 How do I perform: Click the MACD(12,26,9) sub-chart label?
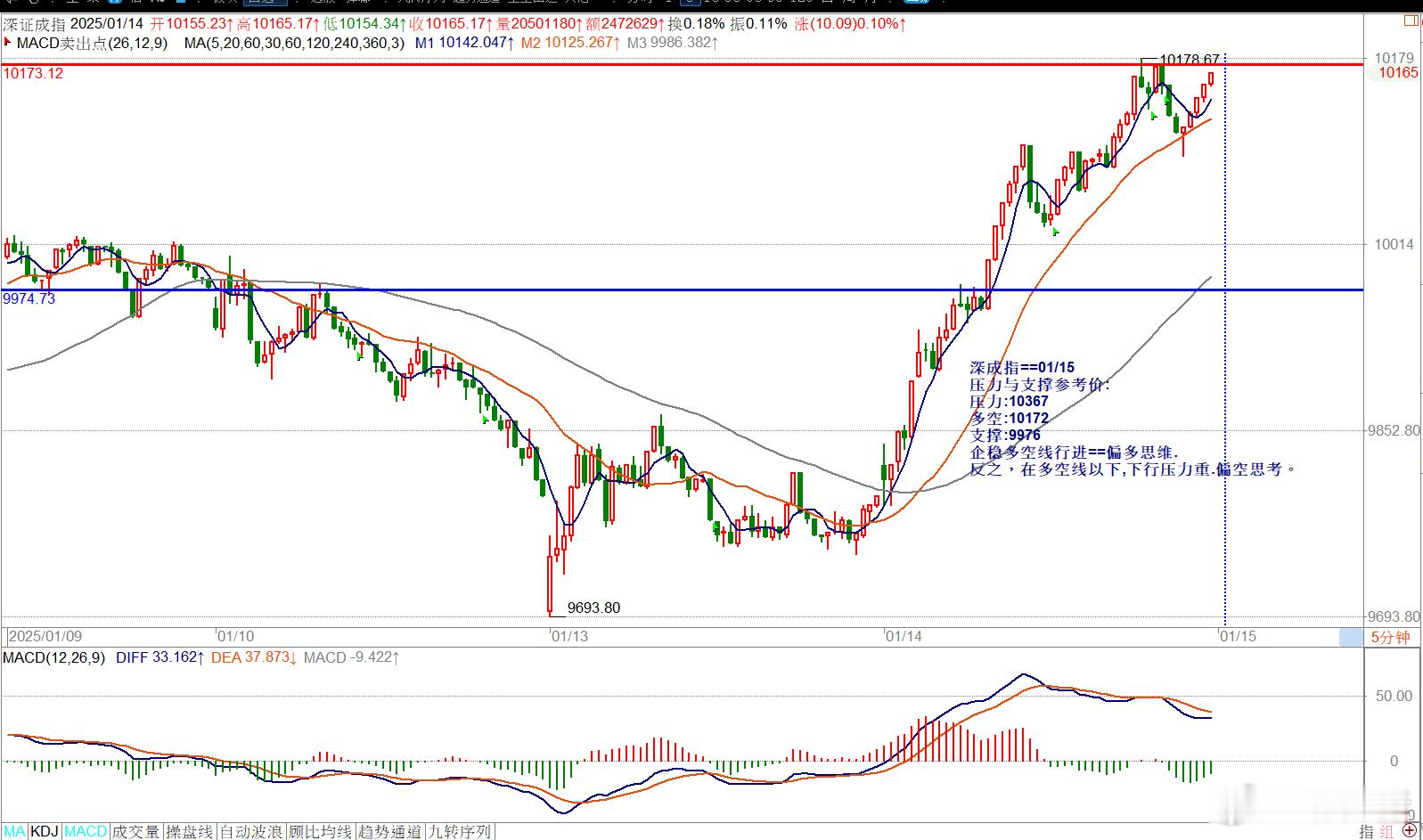coord(54,657)
